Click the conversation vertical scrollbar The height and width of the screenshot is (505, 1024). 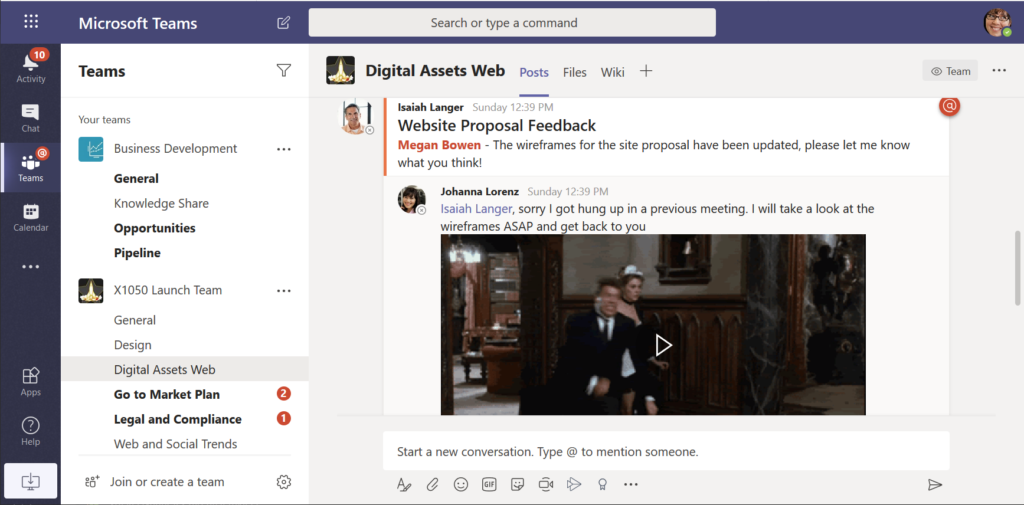point(1018,268)
